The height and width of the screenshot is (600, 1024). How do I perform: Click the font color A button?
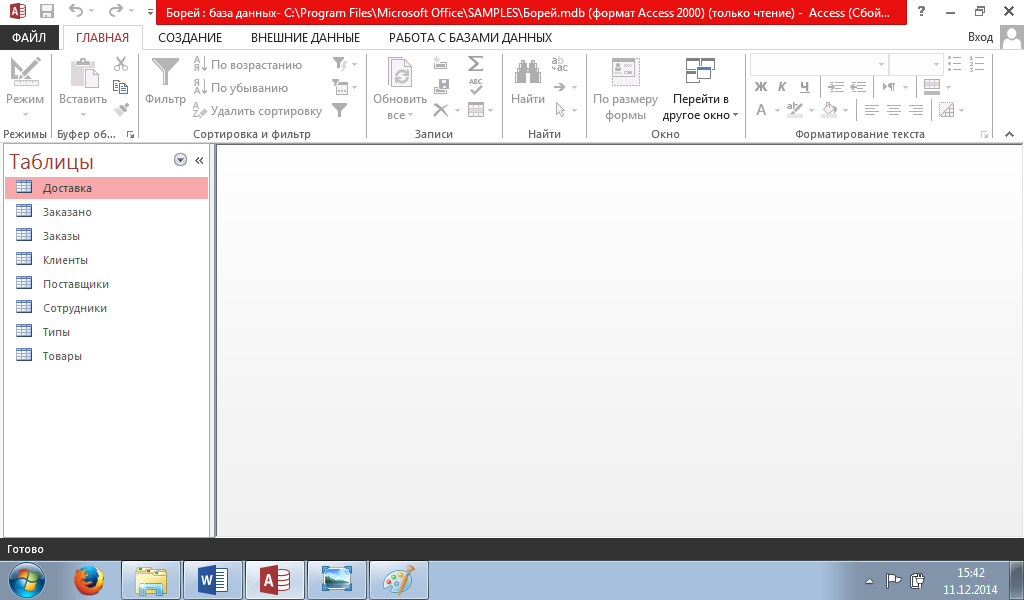(761, 110)
